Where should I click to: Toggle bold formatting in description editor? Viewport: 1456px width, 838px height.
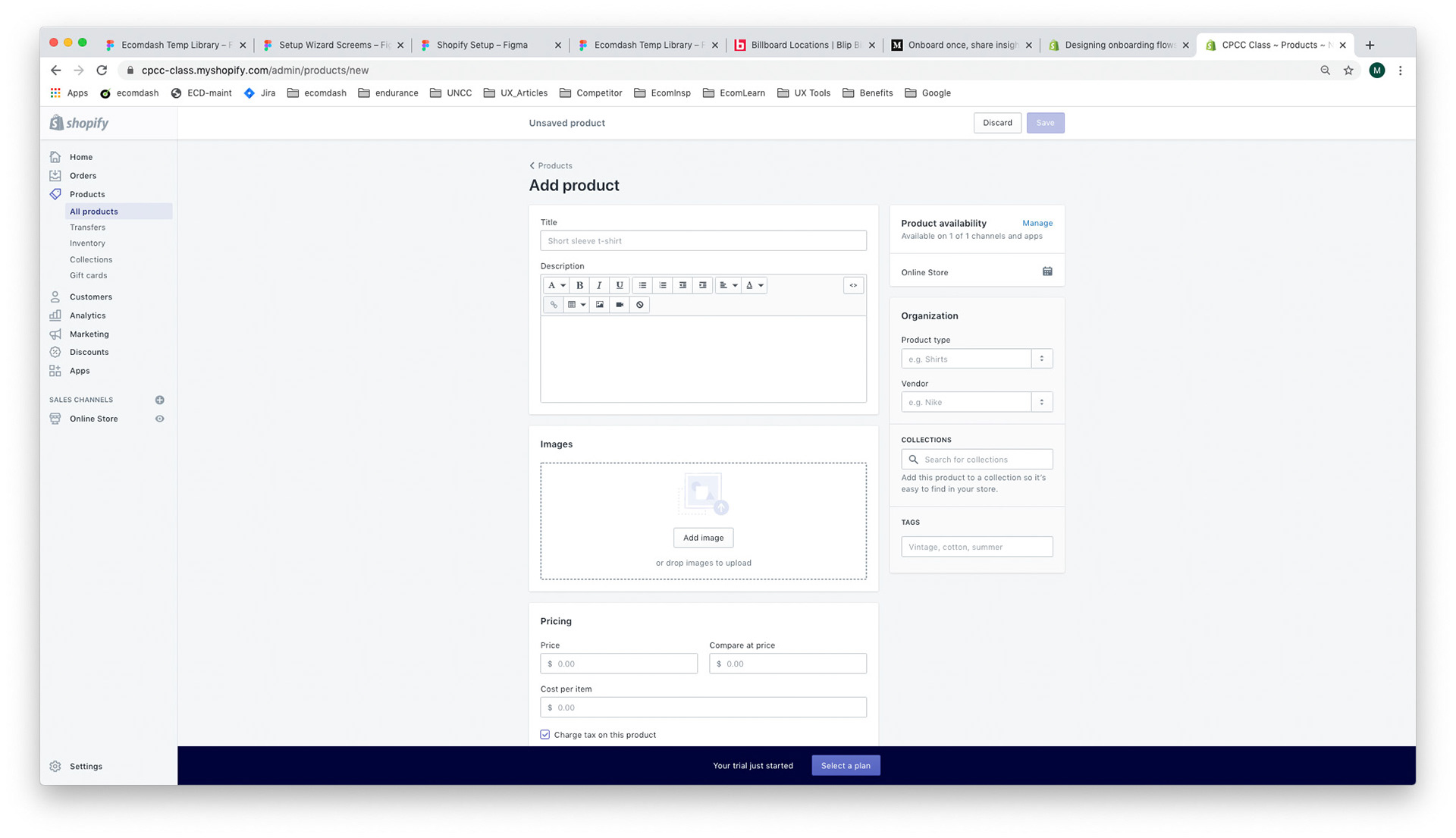click(579, 285)
